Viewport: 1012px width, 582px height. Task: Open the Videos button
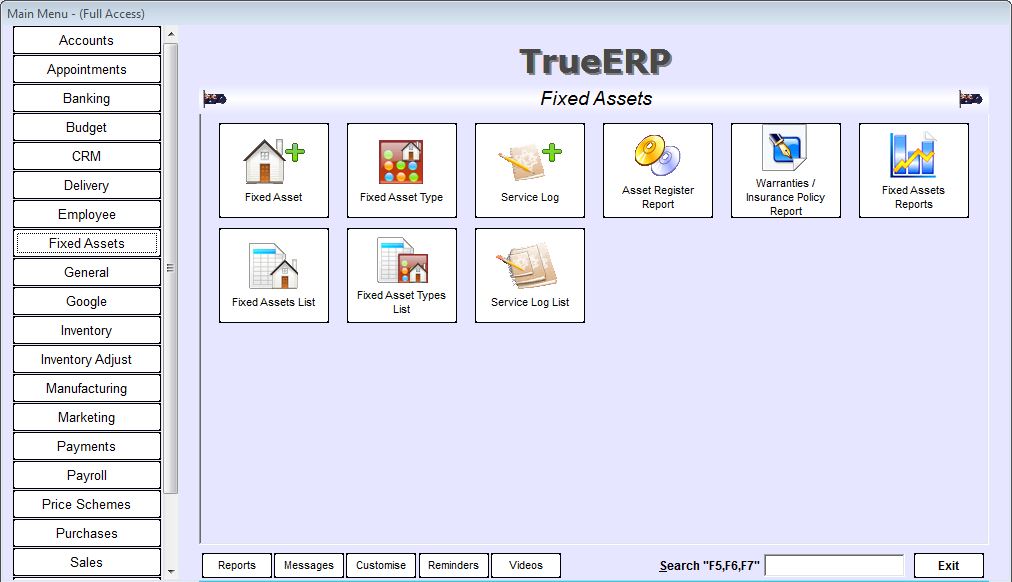tap(526, 565)
